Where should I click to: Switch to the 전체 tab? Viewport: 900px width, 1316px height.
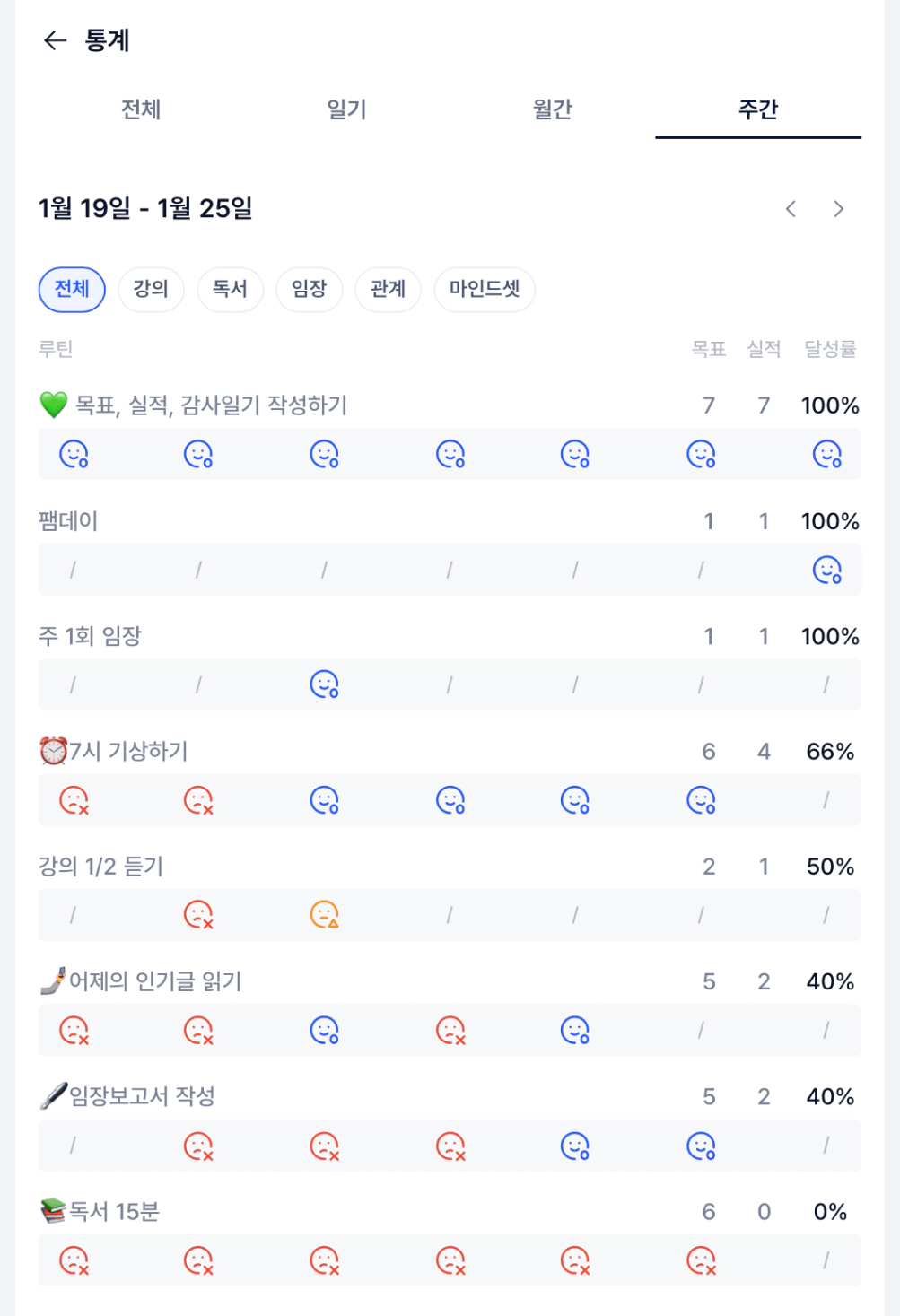[141, 109]
